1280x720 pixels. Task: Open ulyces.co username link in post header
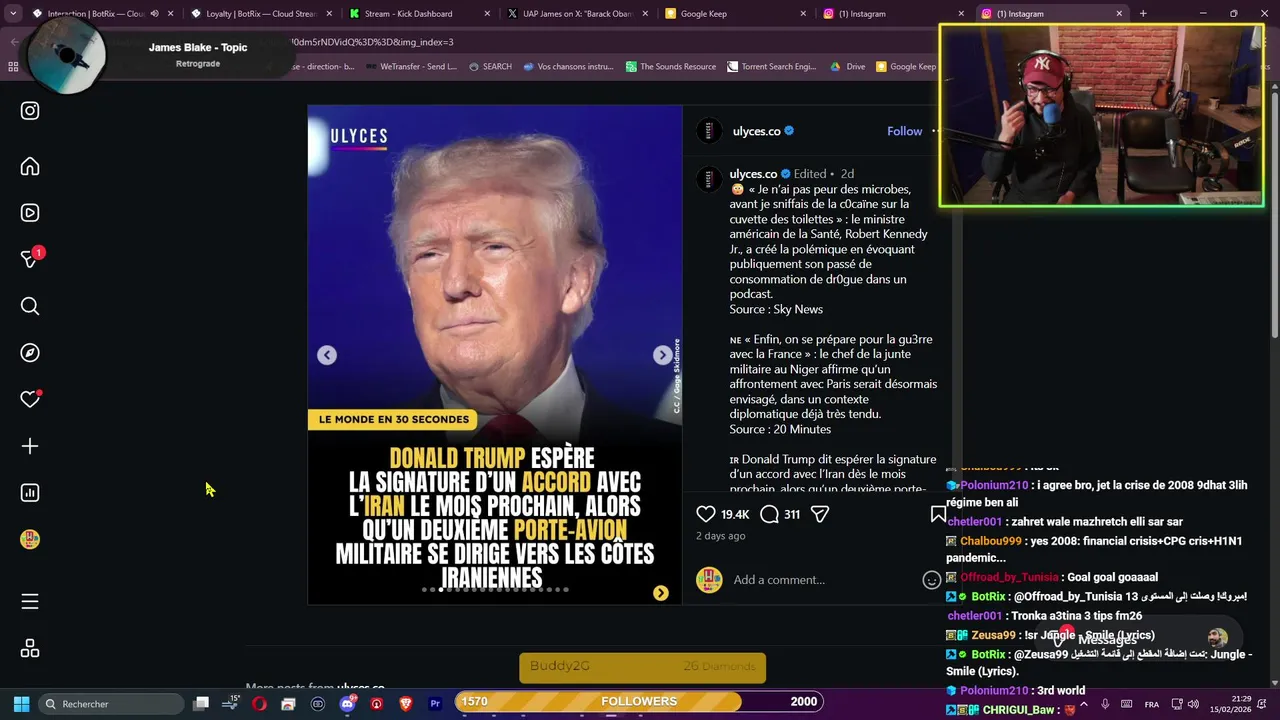756,131
